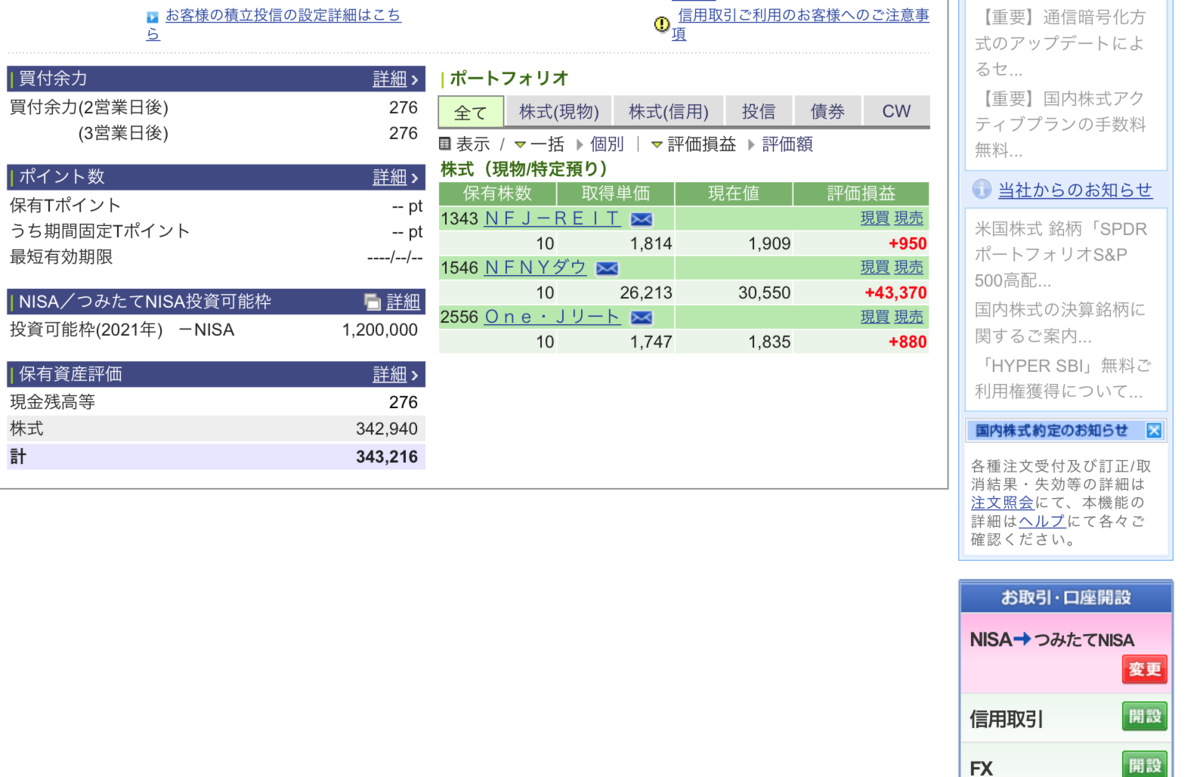The height and width of the screenshot is (777, 1200).
Task: Click 開設 button for 信用取引
Action: click(x=1145, y=717)
